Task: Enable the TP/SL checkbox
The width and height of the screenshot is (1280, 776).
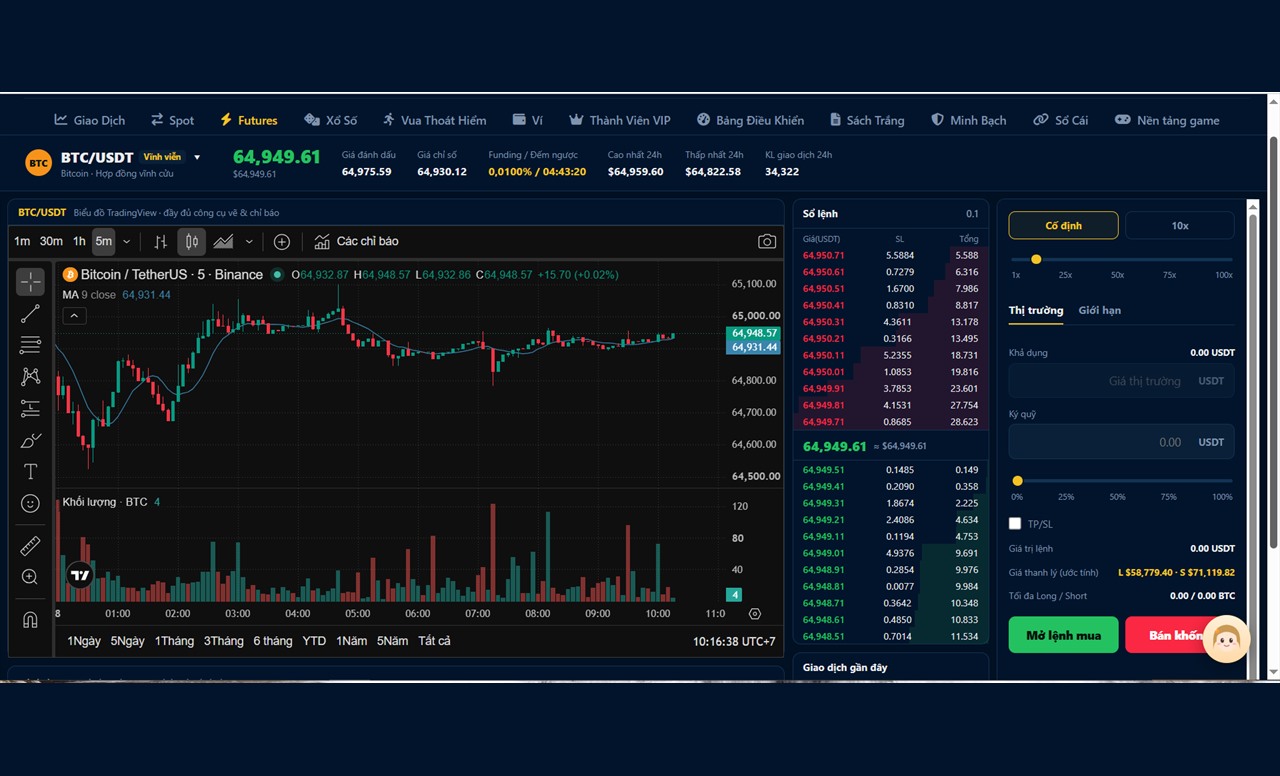Action: (1015, 523)
